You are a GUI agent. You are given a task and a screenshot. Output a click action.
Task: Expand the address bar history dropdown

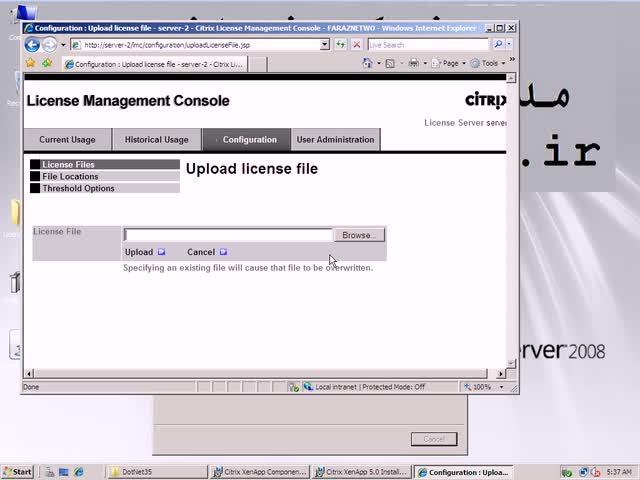click(x=324, y=44)
